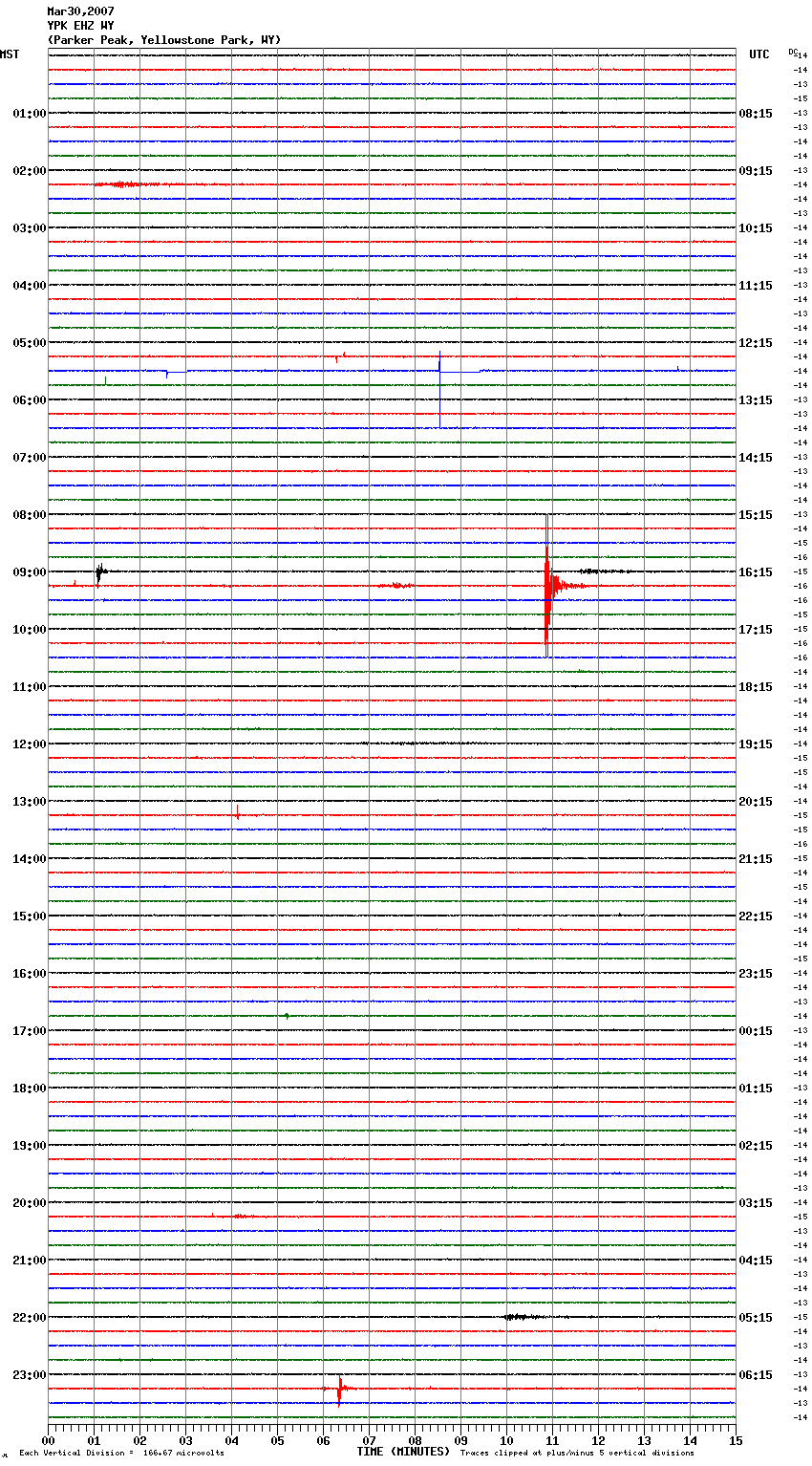Click the 08 minute axis tick label

point(415,1441)
